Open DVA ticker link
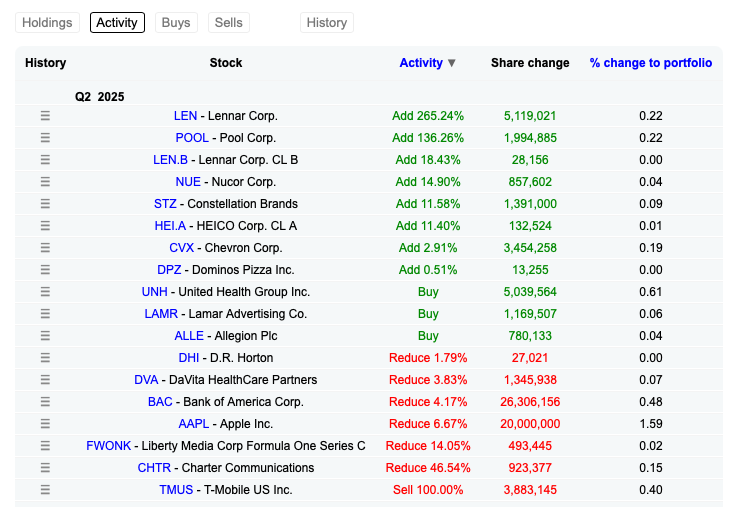737x507 pixels. (x=146, y=380)
